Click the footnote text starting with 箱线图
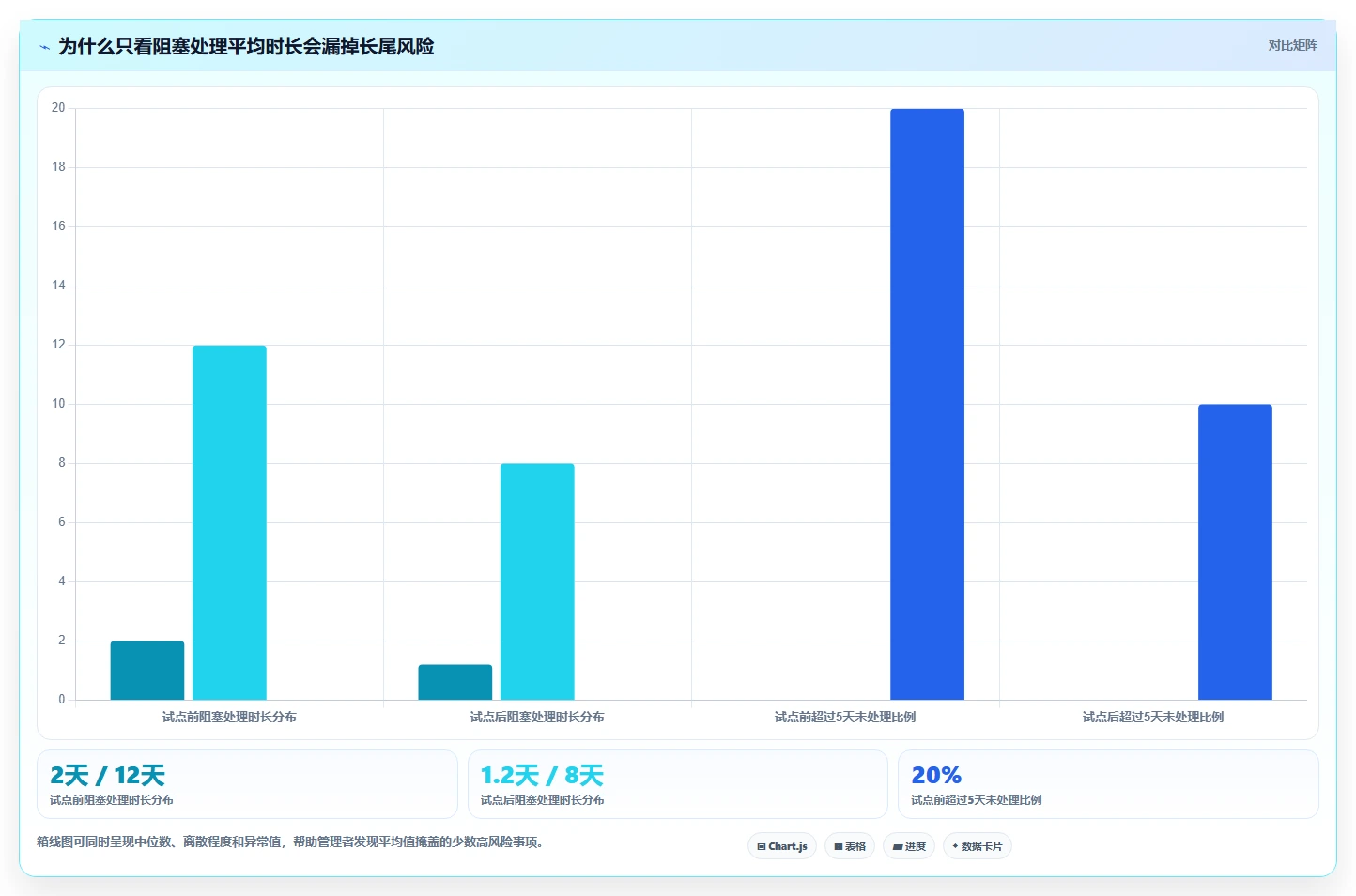Image resolution: width=1356 pixels, height=896 pixels. 290,842
